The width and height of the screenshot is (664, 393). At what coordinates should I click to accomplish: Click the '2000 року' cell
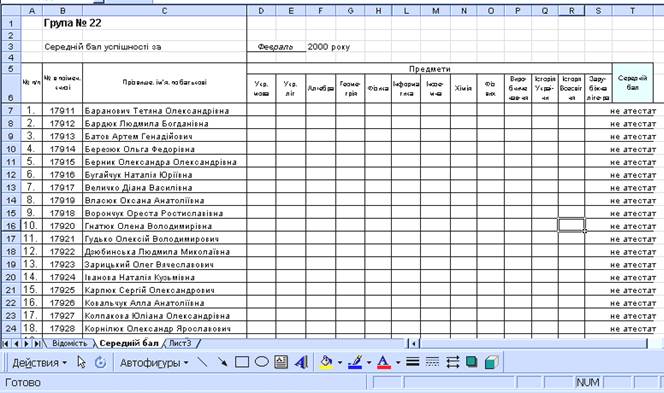[329, 47]
